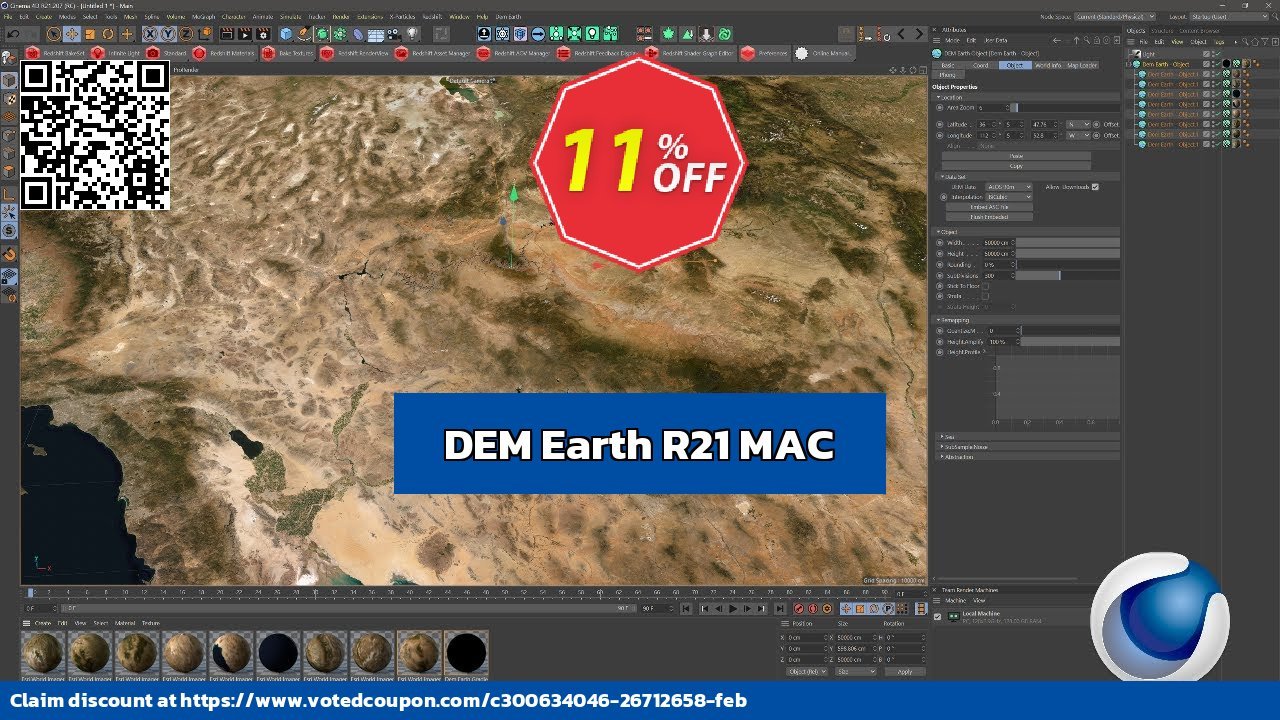Open Redshift Shader Graph Editor

coord(691,53)
